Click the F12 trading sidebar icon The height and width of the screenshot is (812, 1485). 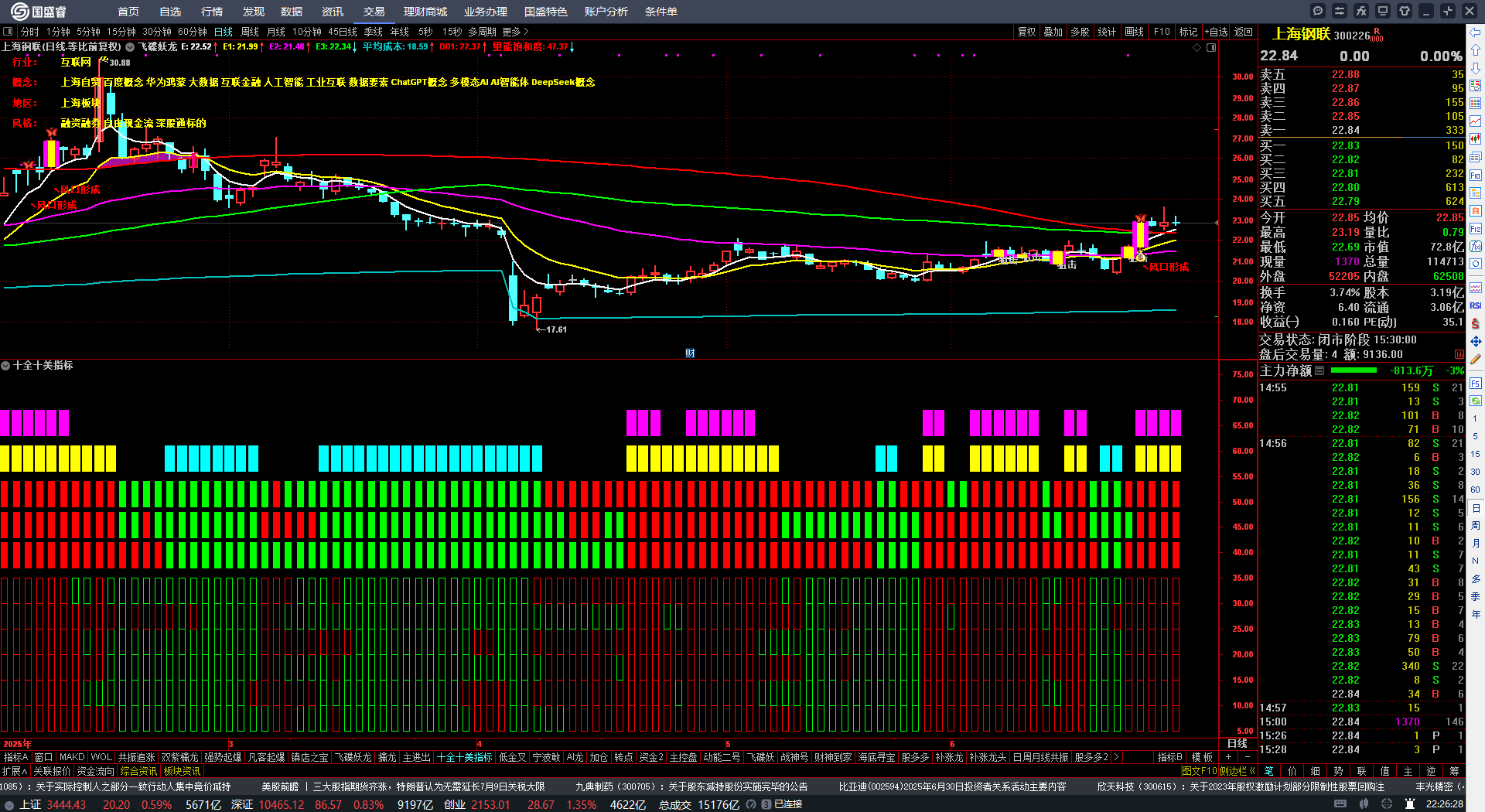point(1476,228)
